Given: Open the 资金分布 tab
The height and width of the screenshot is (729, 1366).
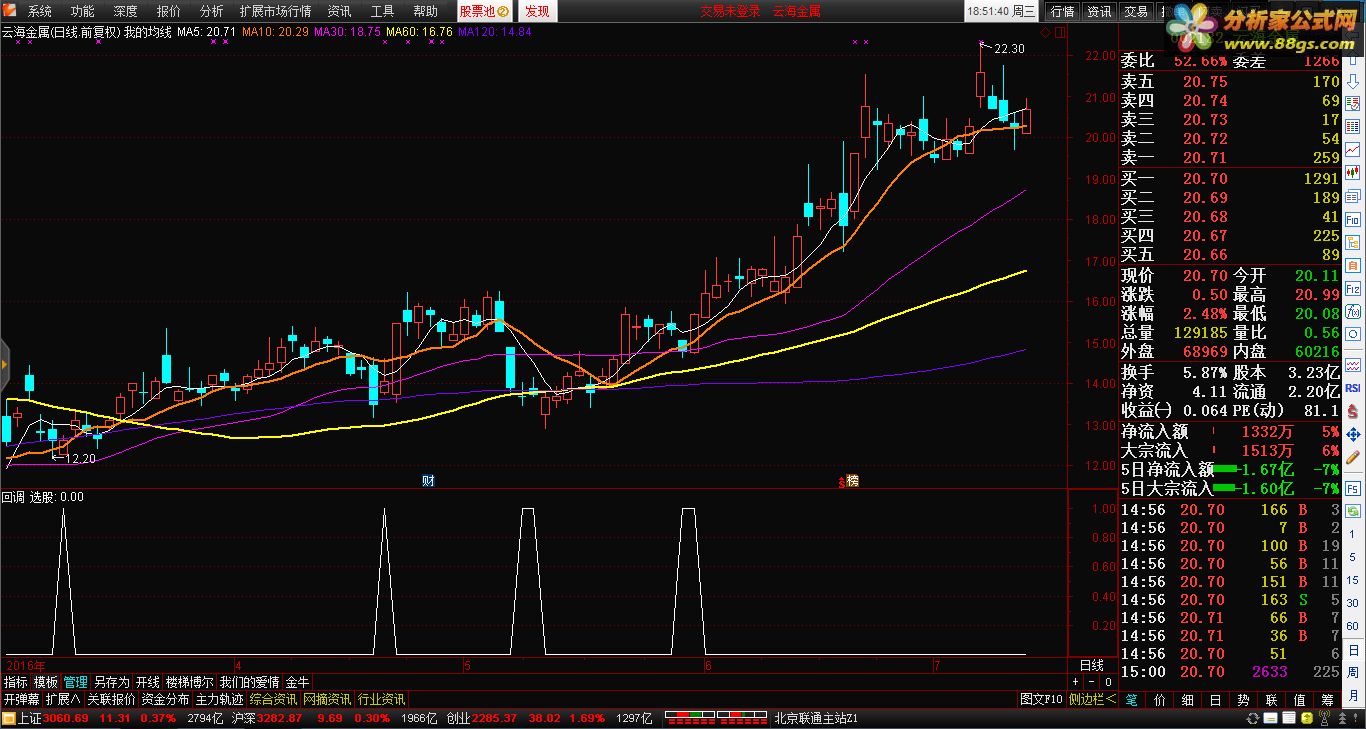Looking at the screenshot, I should tap(165, 699).
